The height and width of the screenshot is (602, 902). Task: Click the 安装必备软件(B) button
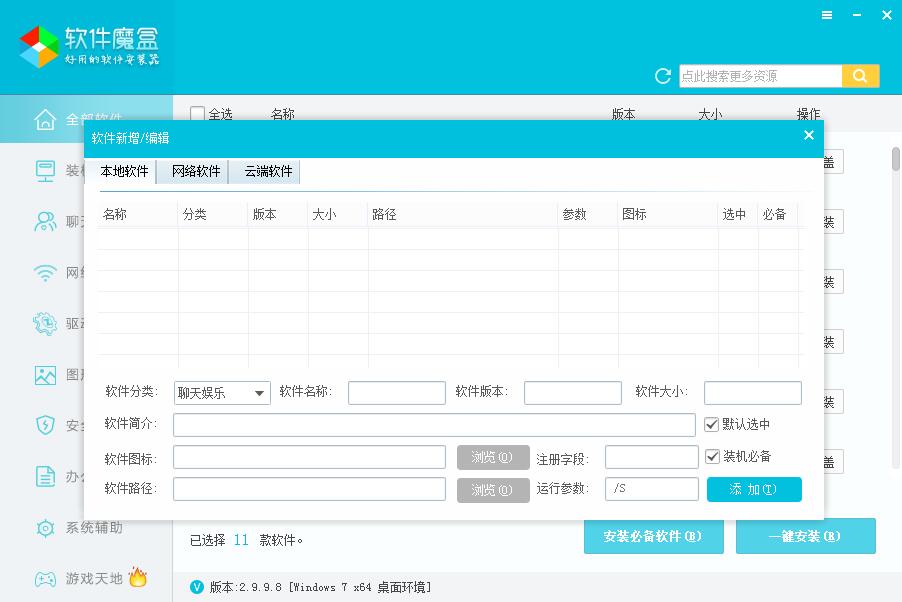(653, 536)
